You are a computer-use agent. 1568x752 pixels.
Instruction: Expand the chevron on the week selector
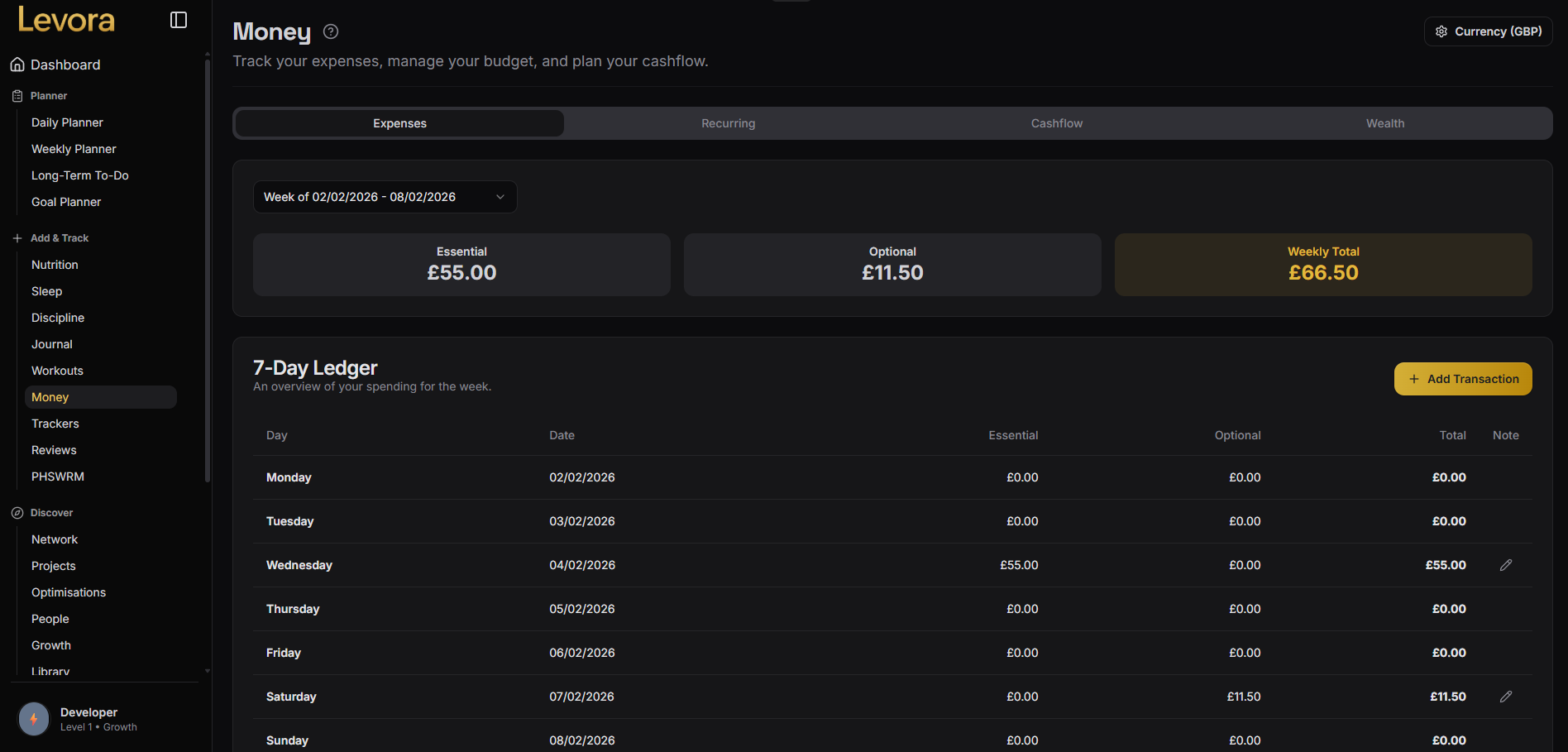500,197
